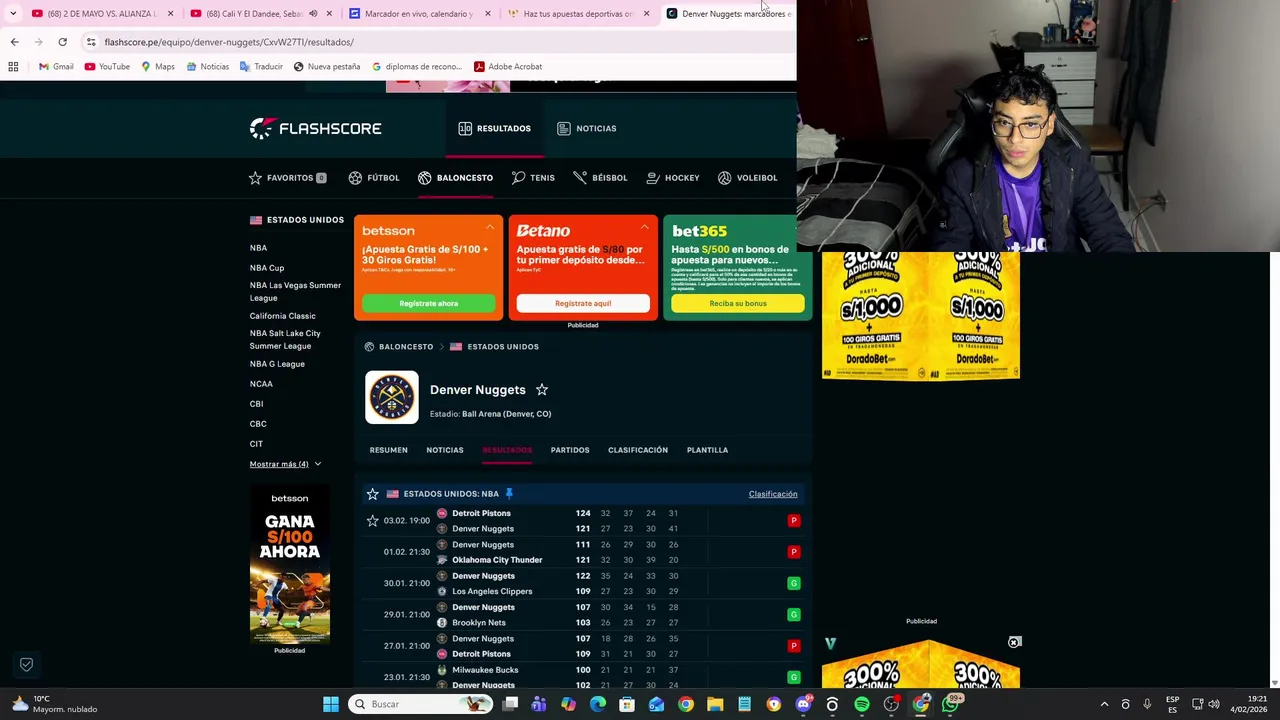Click the Flashscore logo
Screen dimensions: 1280x720
(315, 128)
